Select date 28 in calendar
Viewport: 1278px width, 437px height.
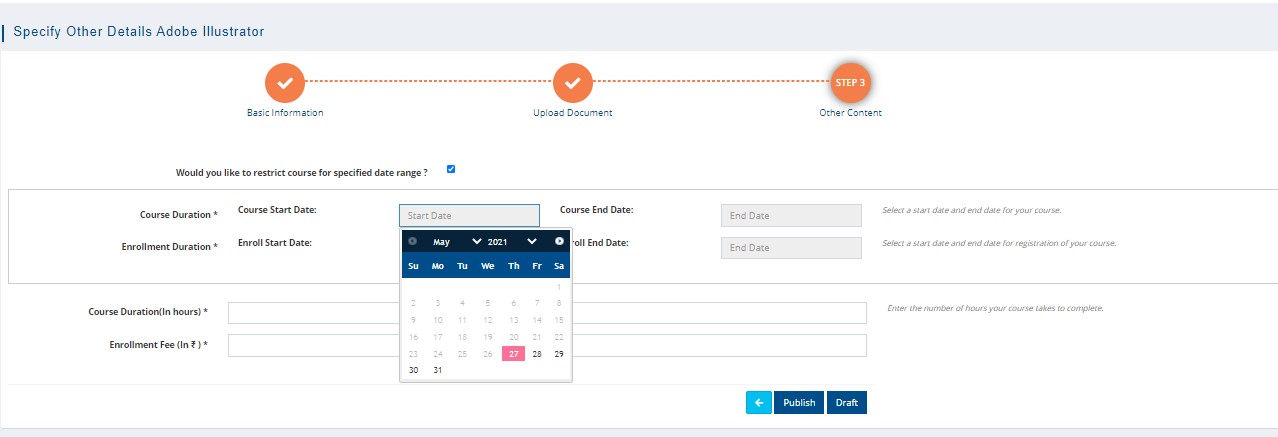pos(537,353)
